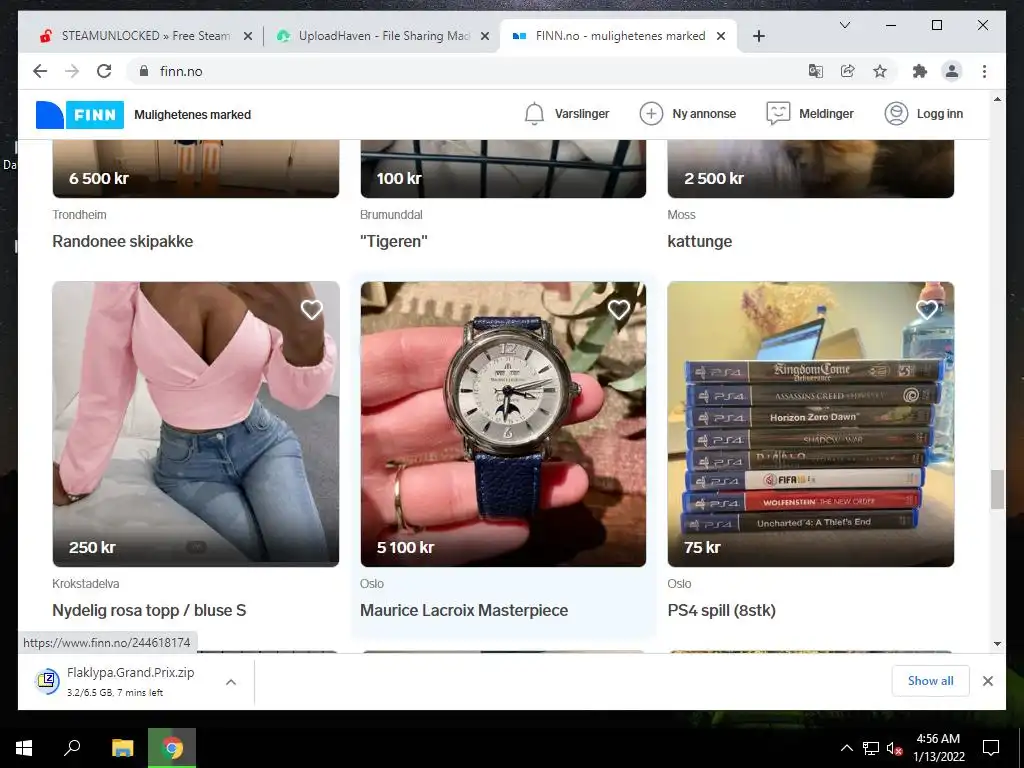Click the PS4 games stack photo
Image resolution: width=1024 pixels, height=768 pixels.
tap(810, 424)
